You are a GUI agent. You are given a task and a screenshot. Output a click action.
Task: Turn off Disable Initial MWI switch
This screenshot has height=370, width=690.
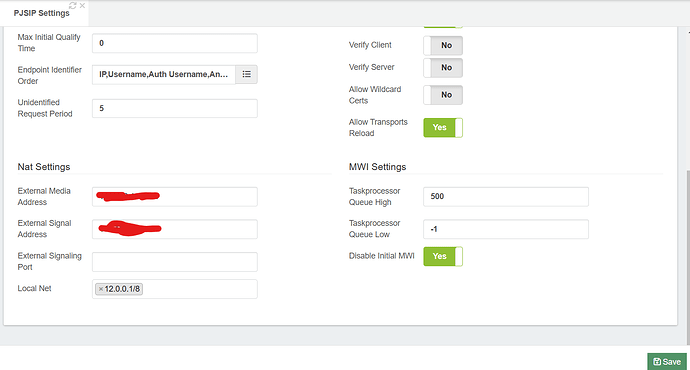[443, 256]
